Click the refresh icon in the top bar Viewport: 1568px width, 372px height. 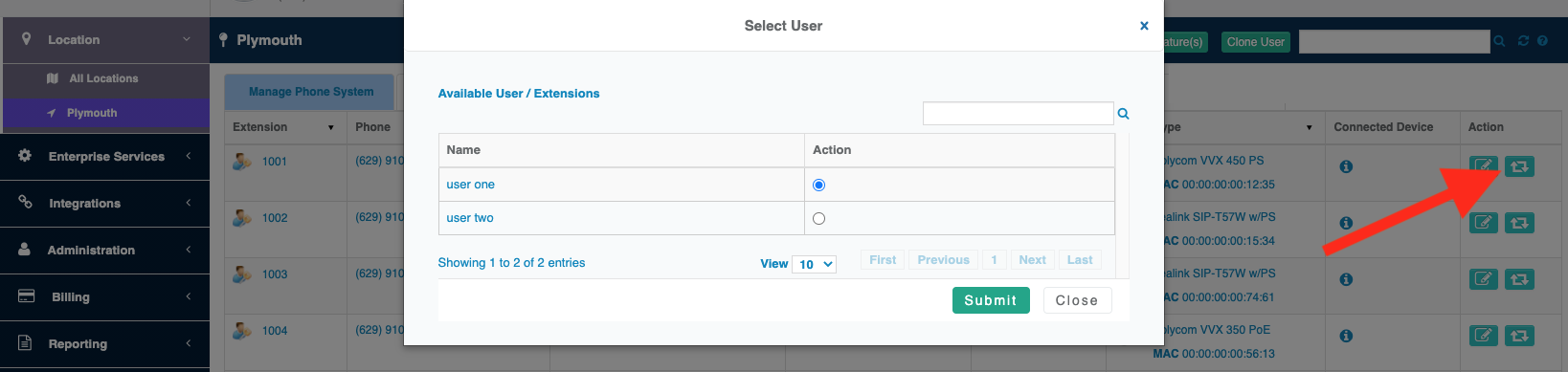point(1523,41)
